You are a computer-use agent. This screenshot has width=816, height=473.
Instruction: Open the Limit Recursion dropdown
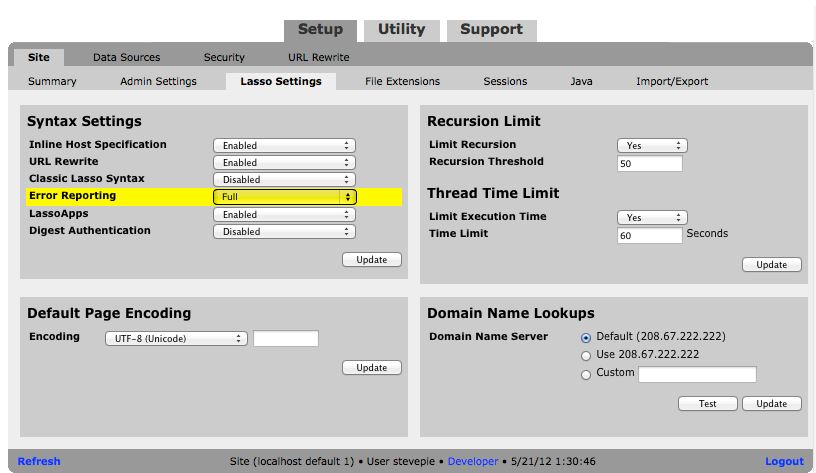click(x=651, y=146)
